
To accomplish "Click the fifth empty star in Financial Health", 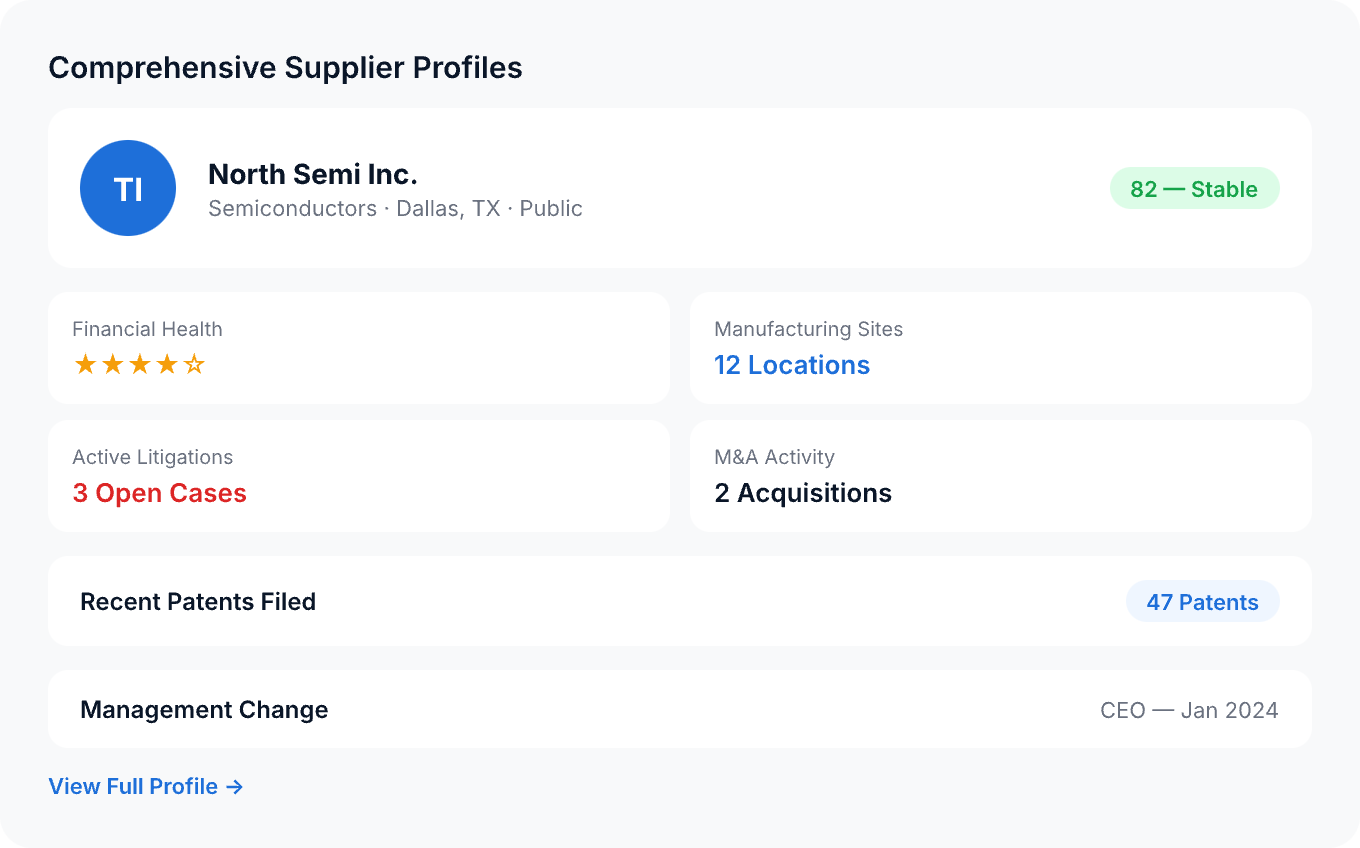I will [x=195, y=365].
